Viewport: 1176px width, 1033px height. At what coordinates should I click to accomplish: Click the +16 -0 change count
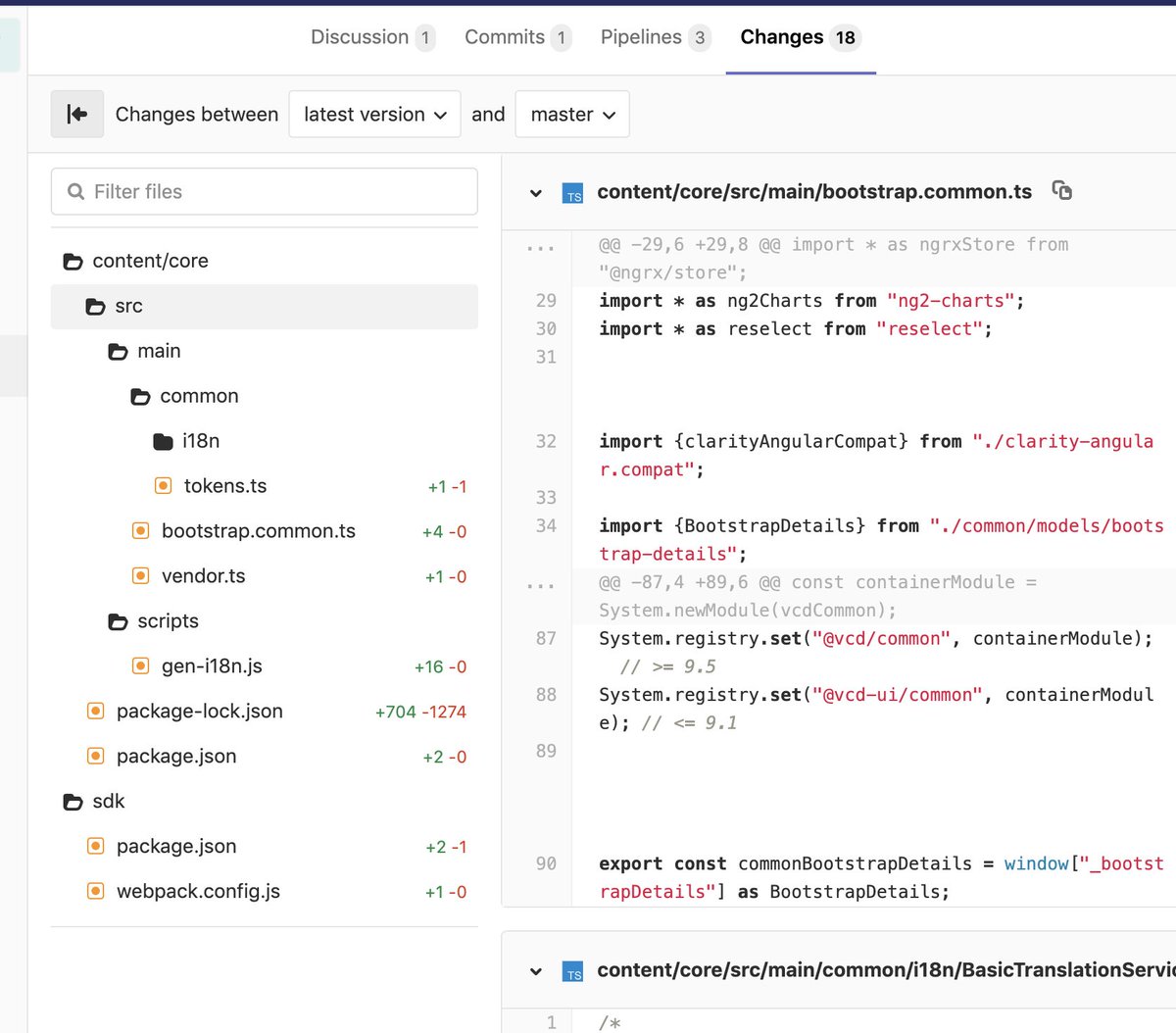click(x=440, y=667)
